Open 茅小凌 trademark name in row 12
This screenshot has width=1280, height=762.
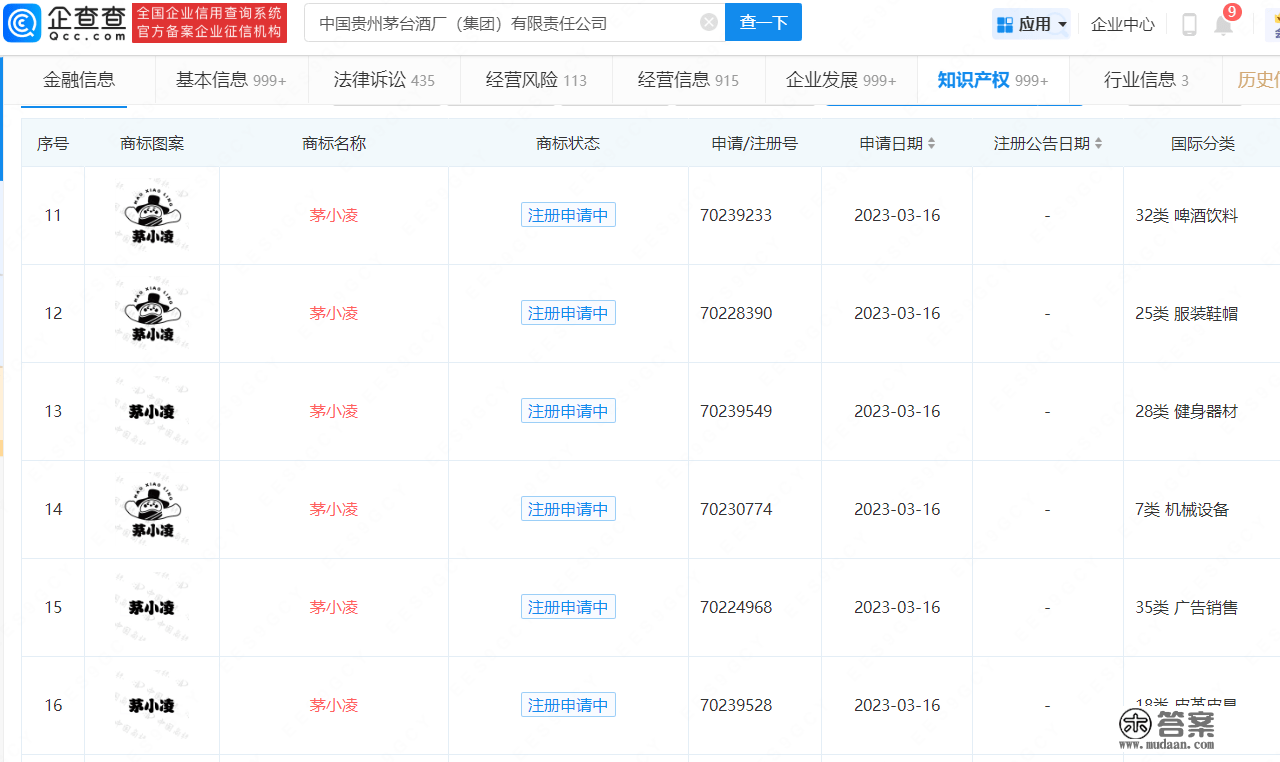point(334,313)
